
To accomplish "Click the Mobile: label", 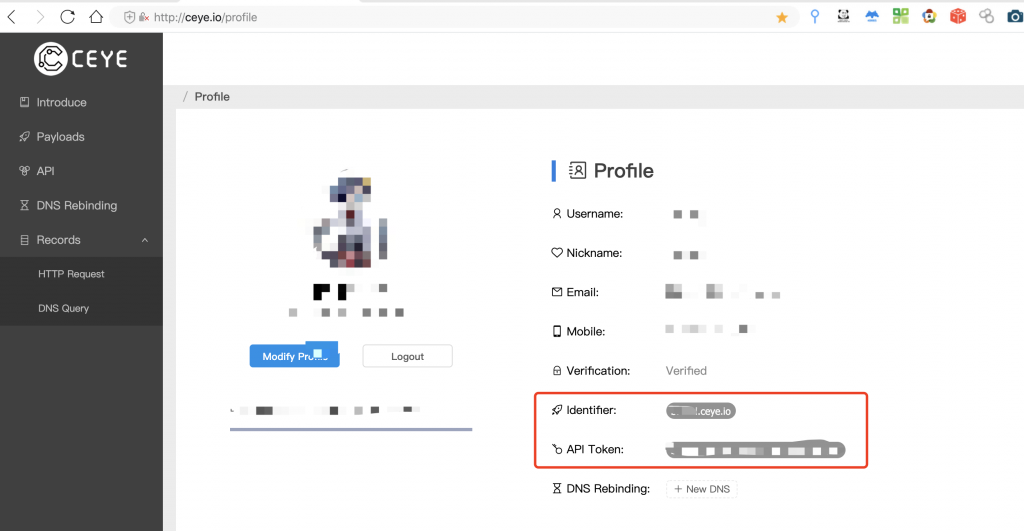I will [x=586, y=331].
